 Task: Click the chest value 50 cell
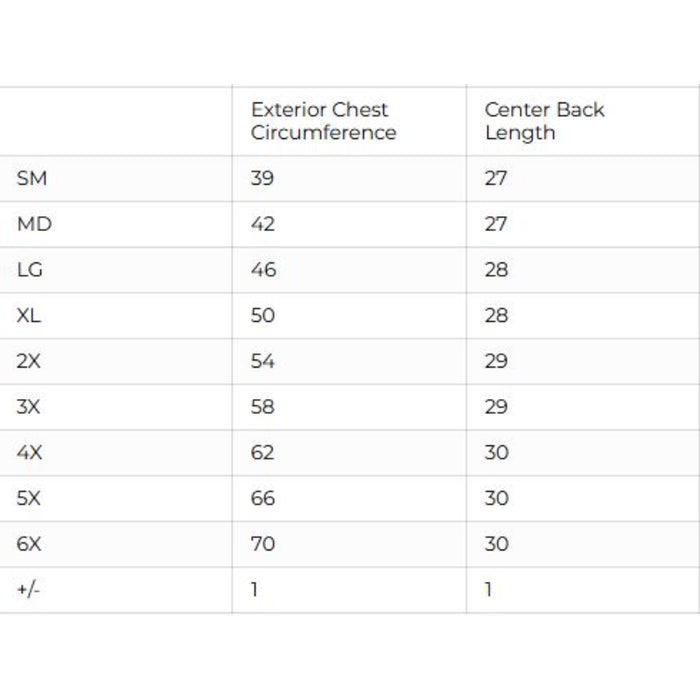[x=264, y=316]
